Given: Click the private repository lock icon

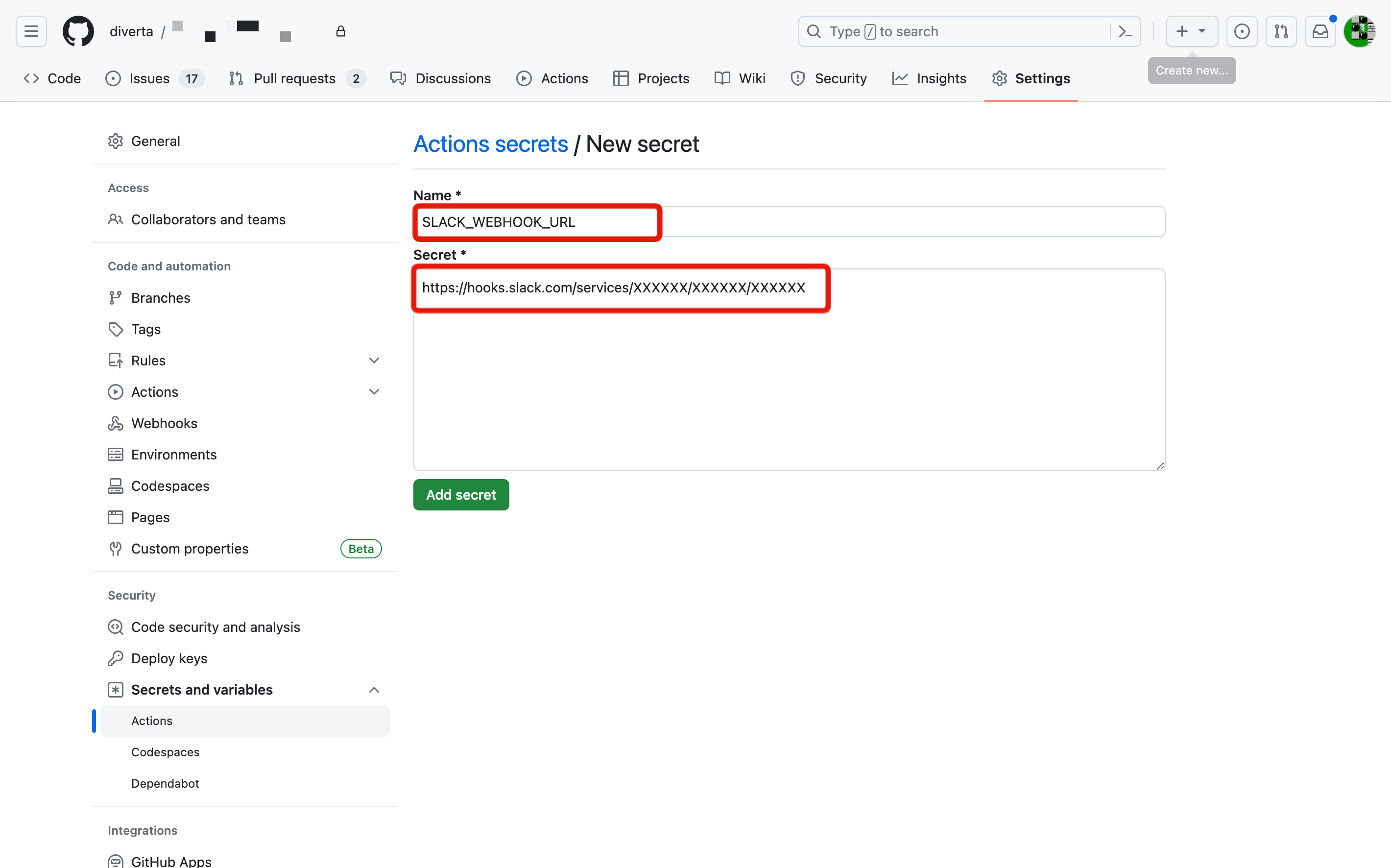Looking at the screenshot, I should point(341,31).
